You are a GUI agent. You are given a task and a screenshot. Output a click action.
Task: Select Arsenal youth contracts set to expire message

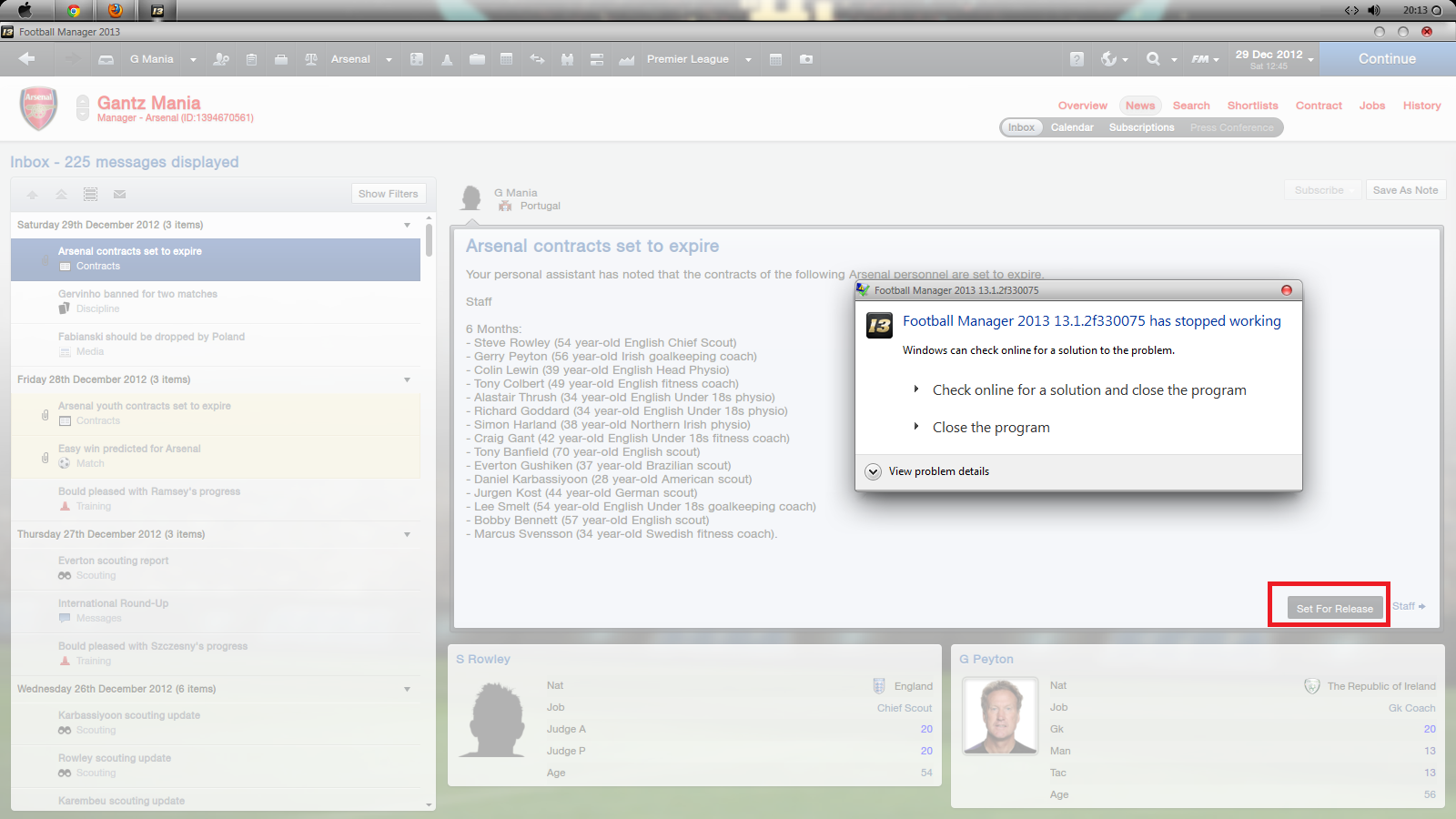(x=216, y=413)
